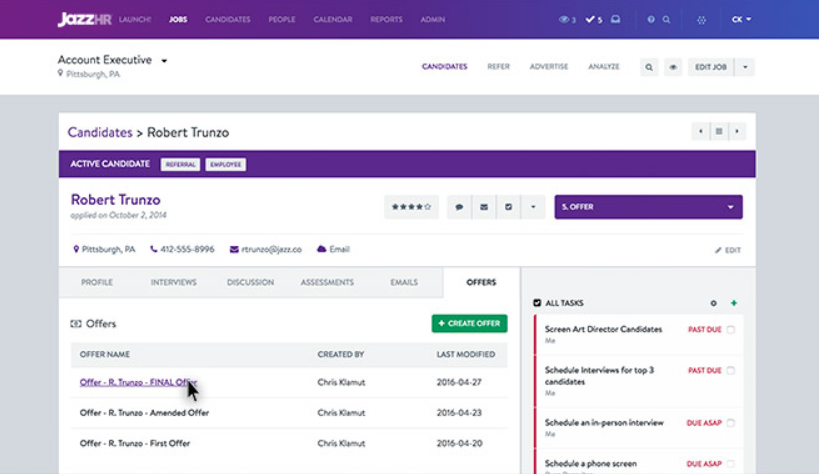Go to next candidate arrow
The width and height of the screenshot is (819, 474).
click(x=737, y=131)
